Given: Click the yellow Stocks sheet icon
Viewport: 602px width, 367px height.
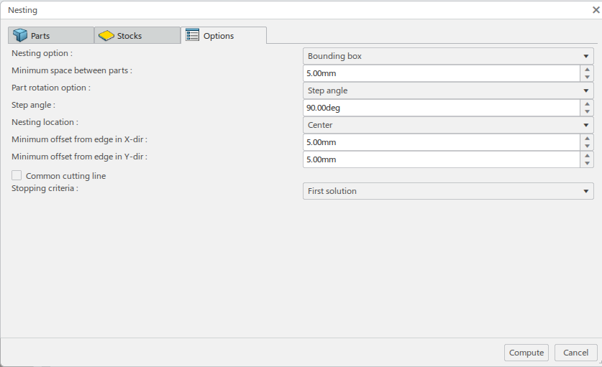Looking at the screenshot, I should [106, 36].
